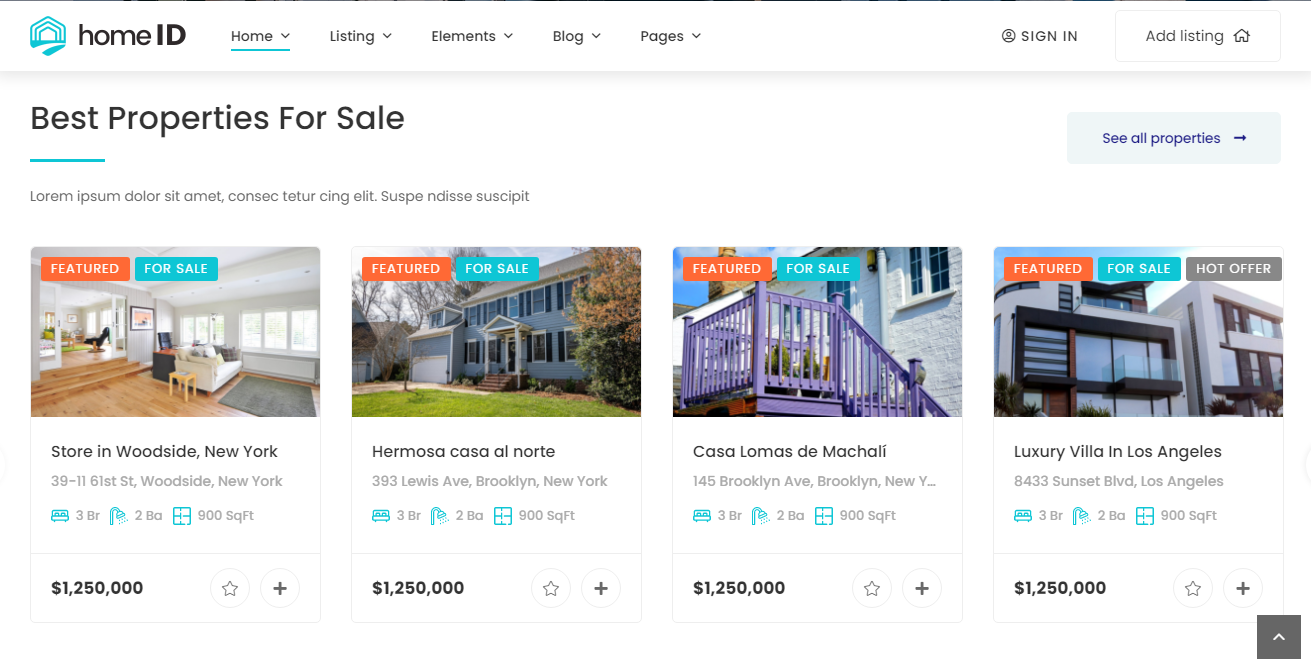
Task: Click the user icon beside SIGN IN
Action: (x=1008, y=36)
